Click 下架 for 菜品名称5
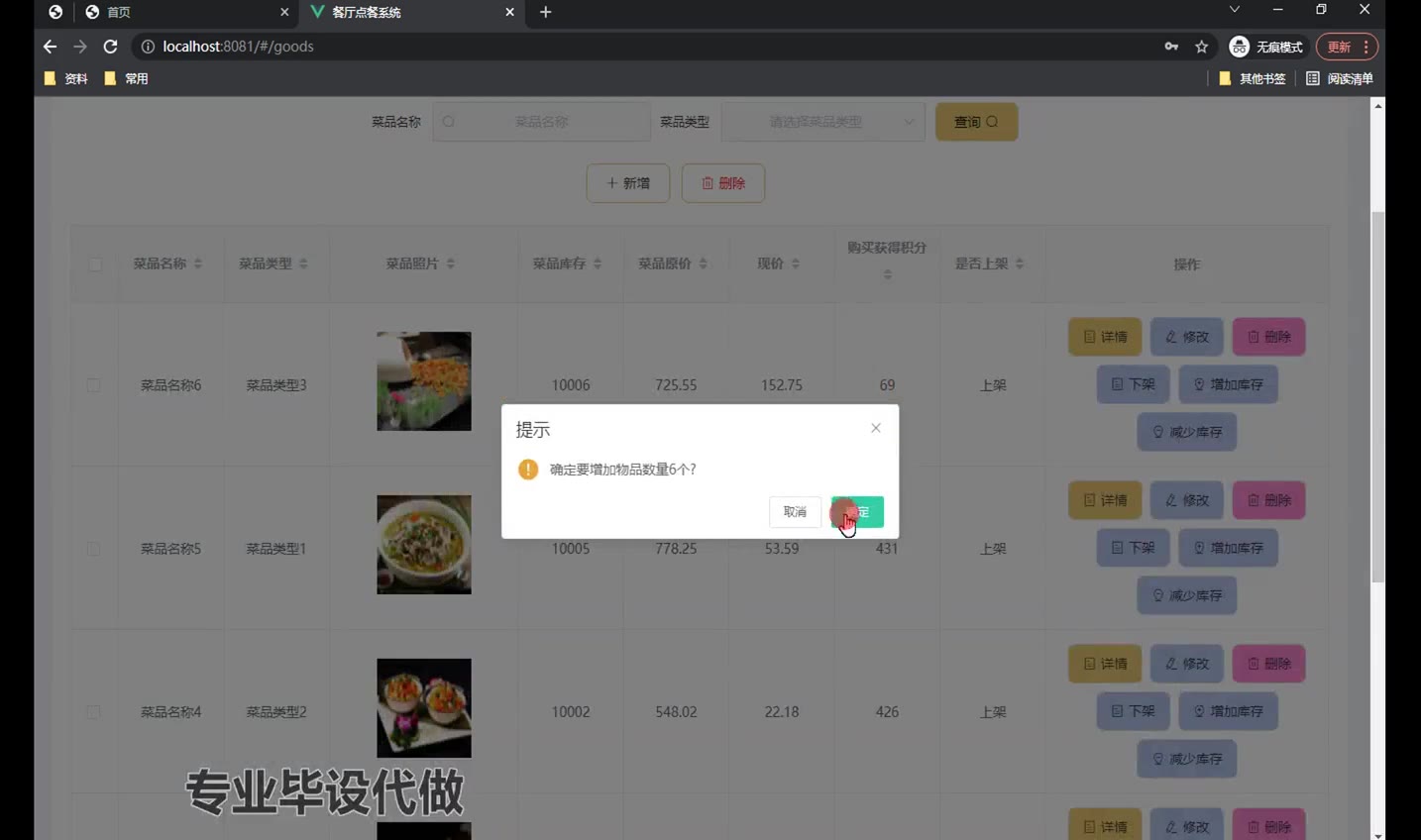The image size is (1421, 840). coord(1134,548)
